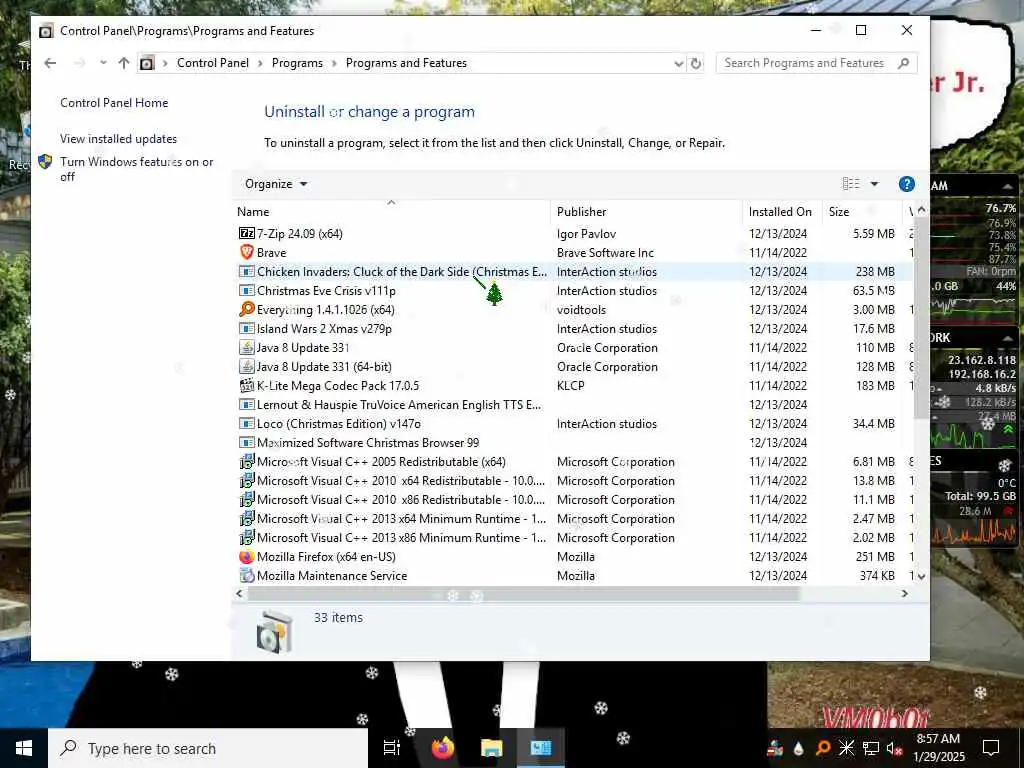Click the taskbar Type here to search box
Viewport: 1024px width, 768px height.
pyautogui.click(x=208, y=748)
